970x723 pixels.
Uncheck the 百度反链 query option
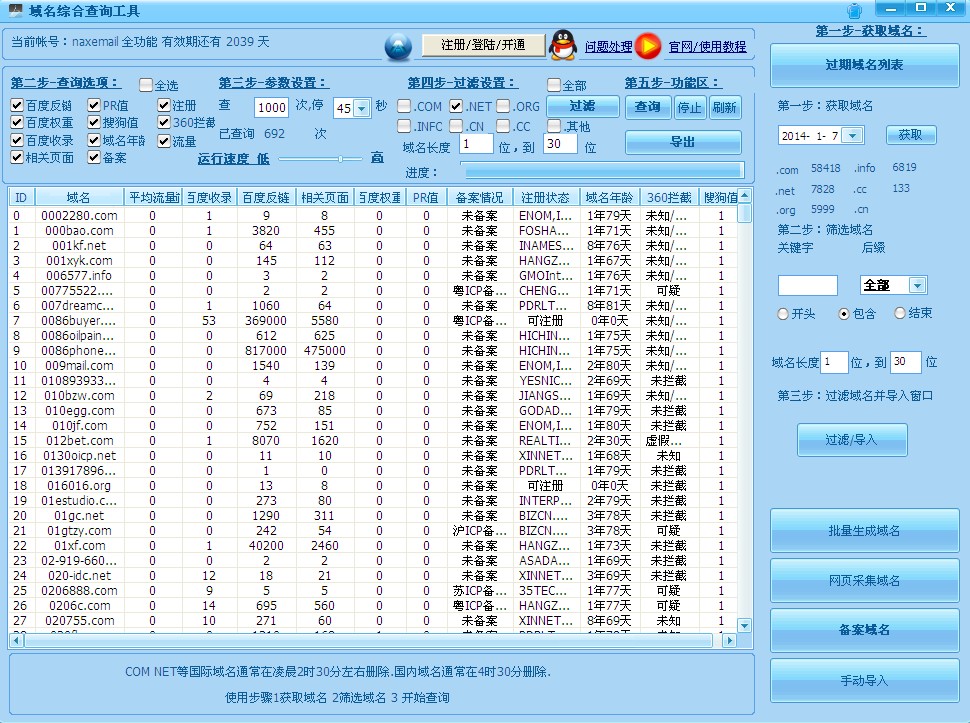click(18, 106)
